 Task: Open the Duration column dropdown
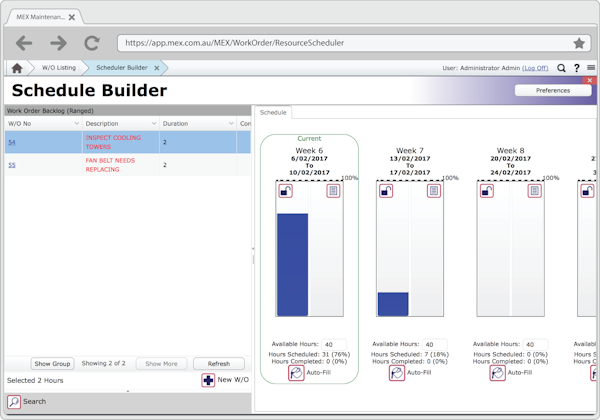point(231,123)
